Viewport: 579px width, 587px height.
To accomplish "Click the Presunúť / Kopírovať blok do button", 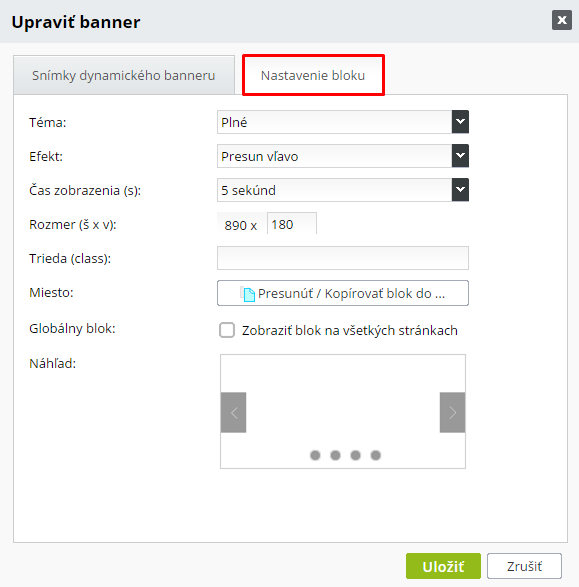I will (343, 293).
